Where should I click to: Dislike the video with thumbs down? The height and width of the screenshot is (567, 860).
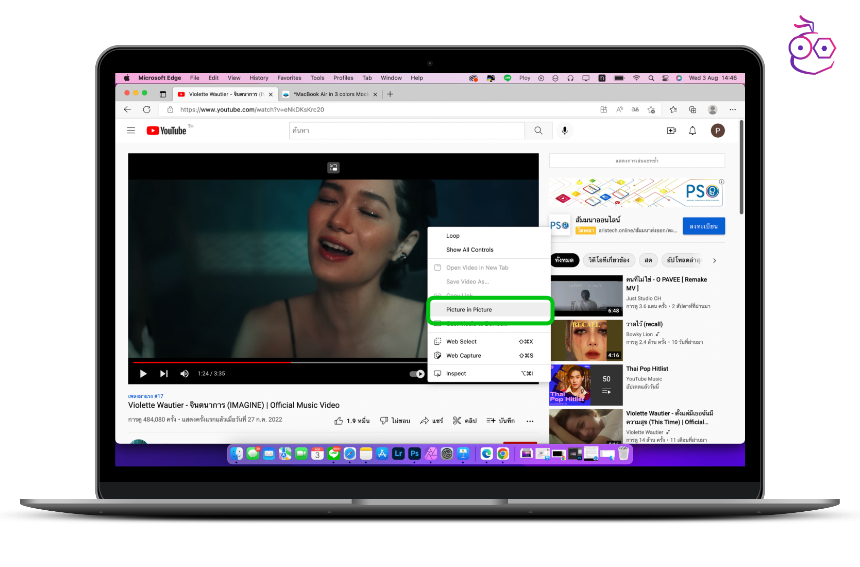(384, 421)
